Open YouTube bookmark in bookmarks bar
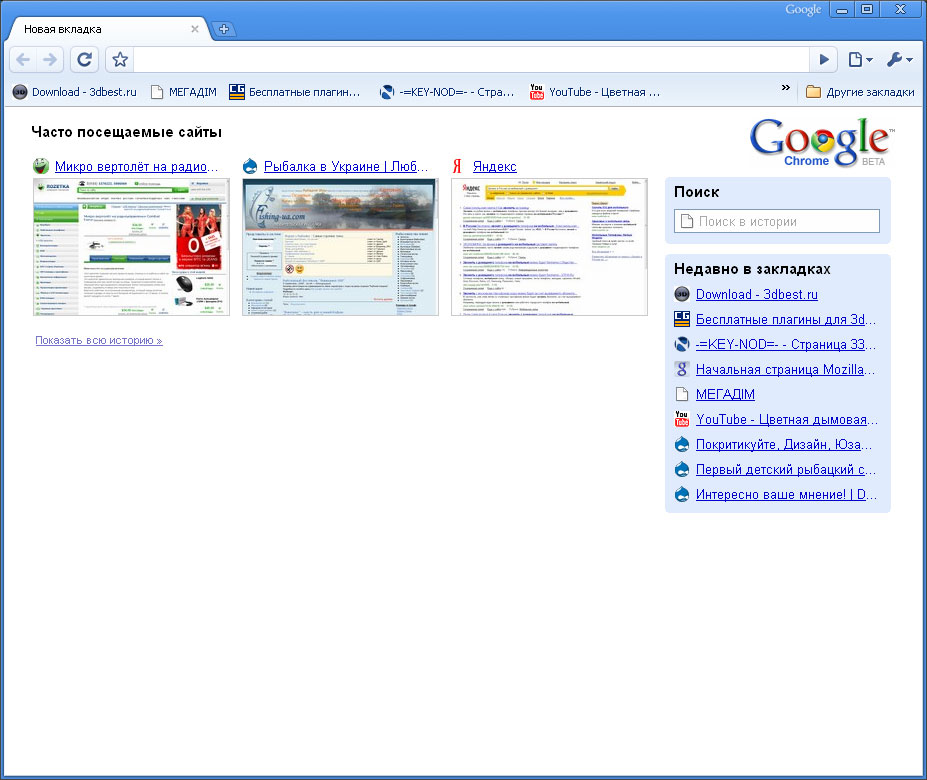This screenshot has height=780, width=927. (x=595, y=92)
